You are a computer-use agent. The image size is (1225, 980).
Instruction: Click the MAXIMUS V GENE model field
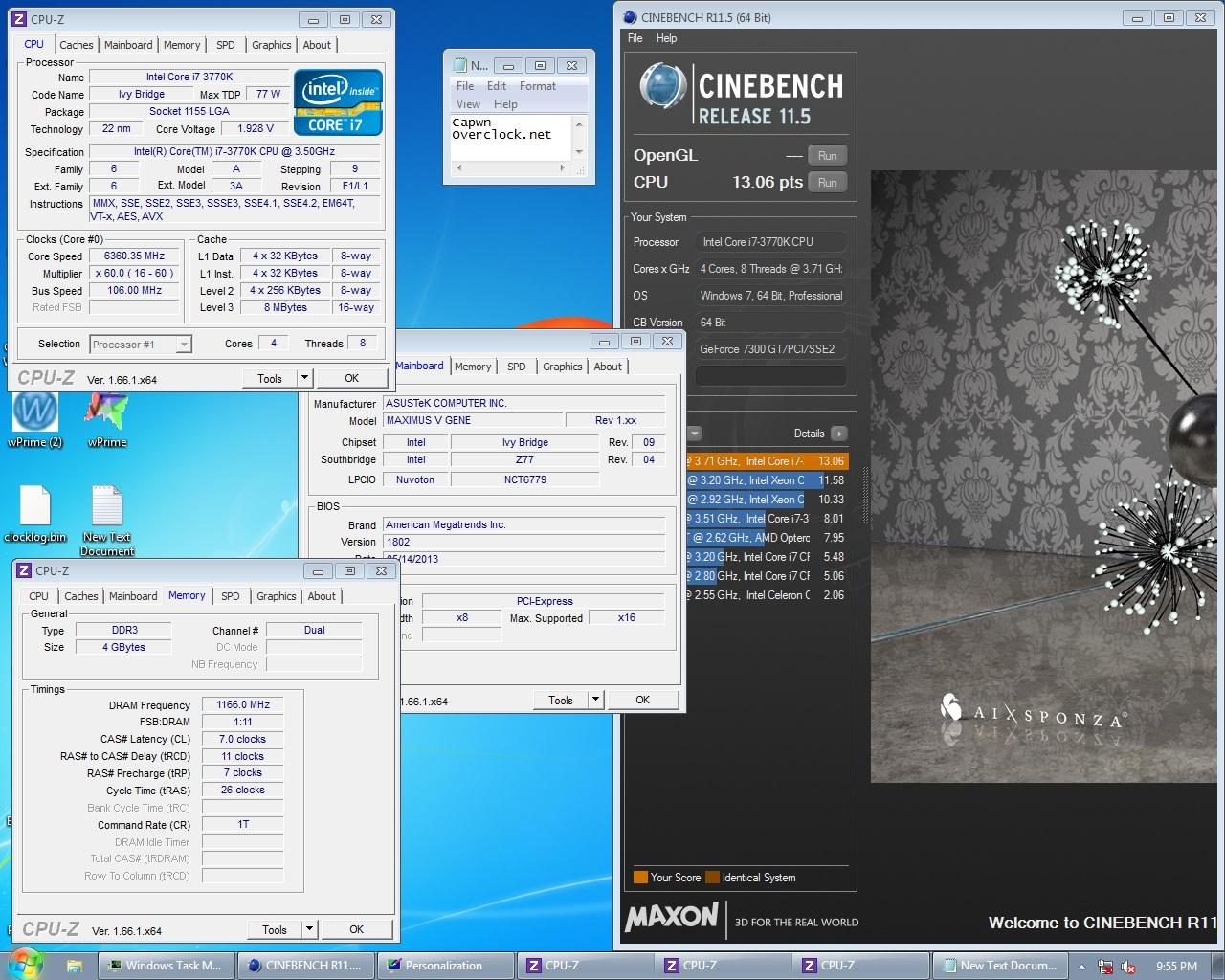tap(473, 420)
